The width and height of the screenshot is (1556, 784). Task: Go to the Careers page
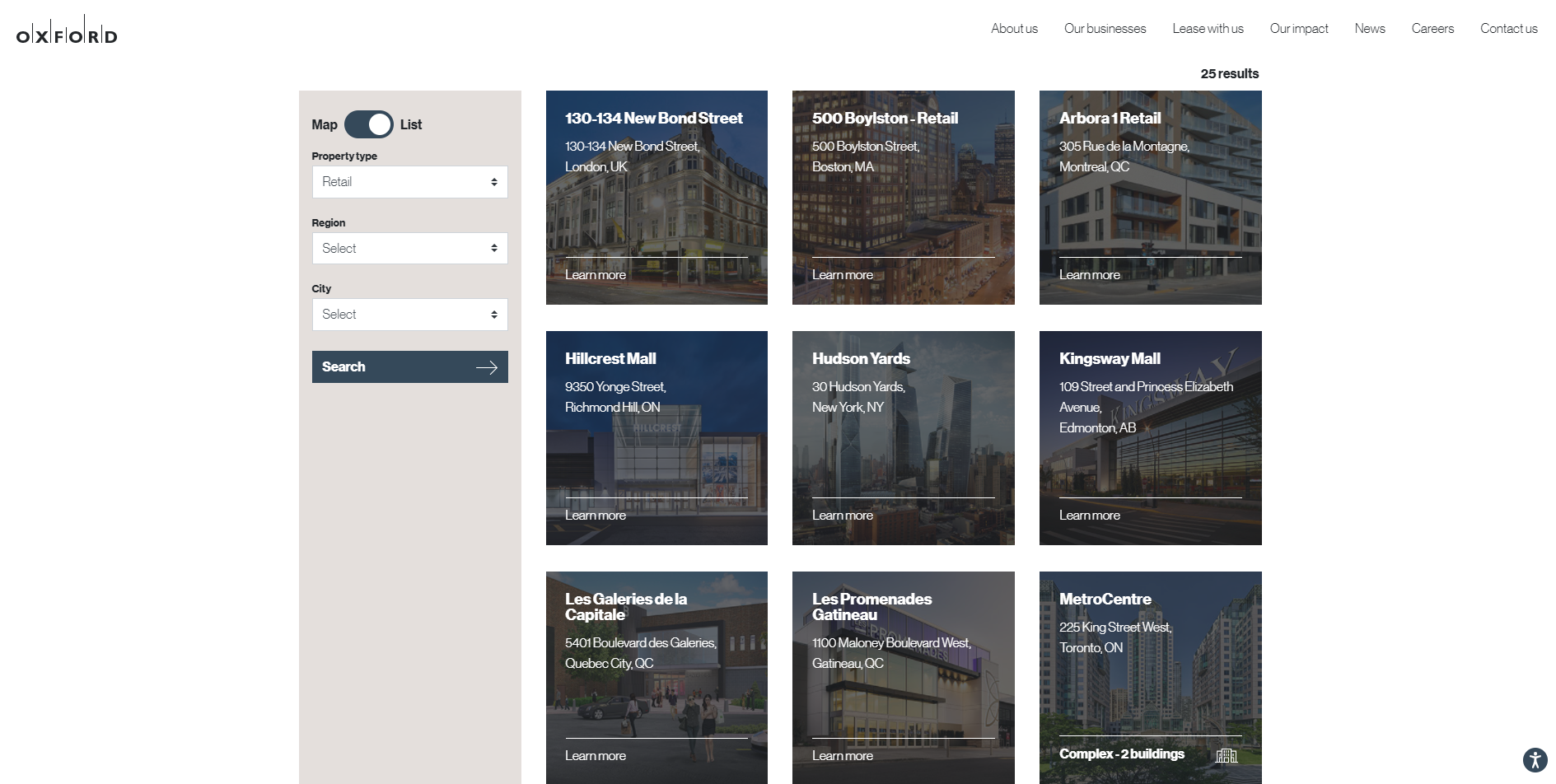(x=1432, y=29)
